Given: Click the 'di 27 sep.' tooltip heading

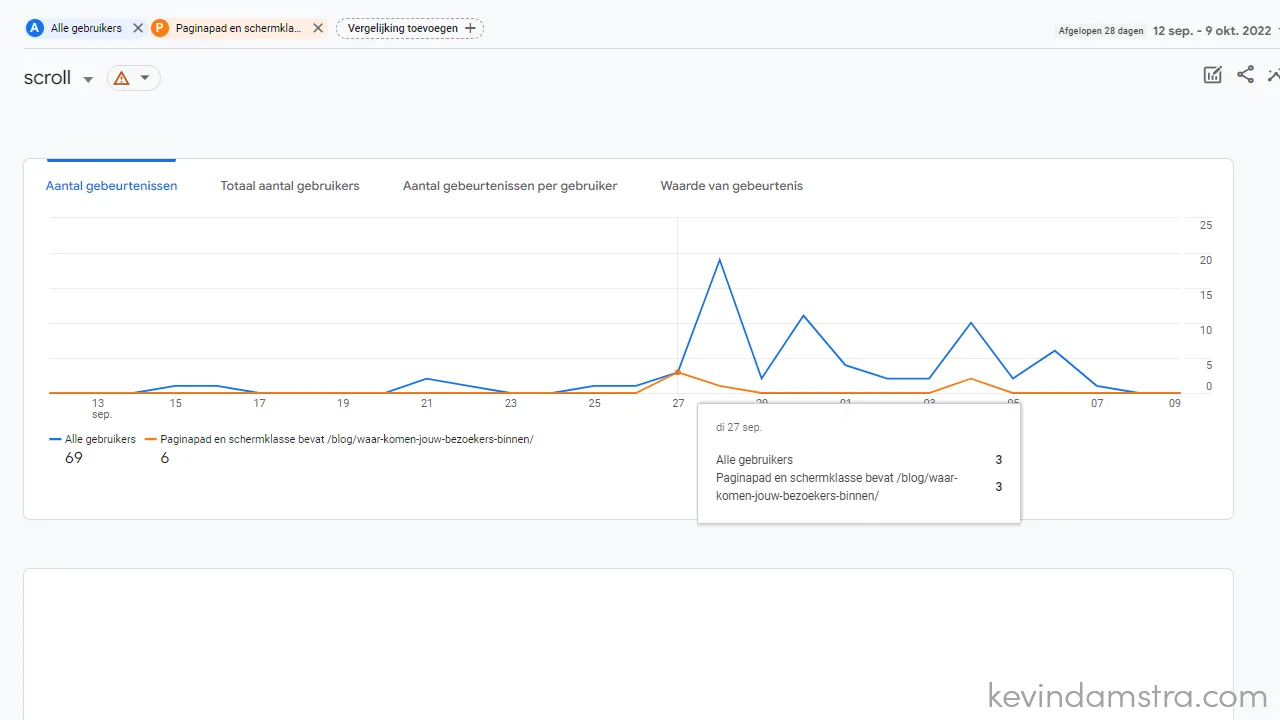Looking at the screenshot, I should [739, 427].
